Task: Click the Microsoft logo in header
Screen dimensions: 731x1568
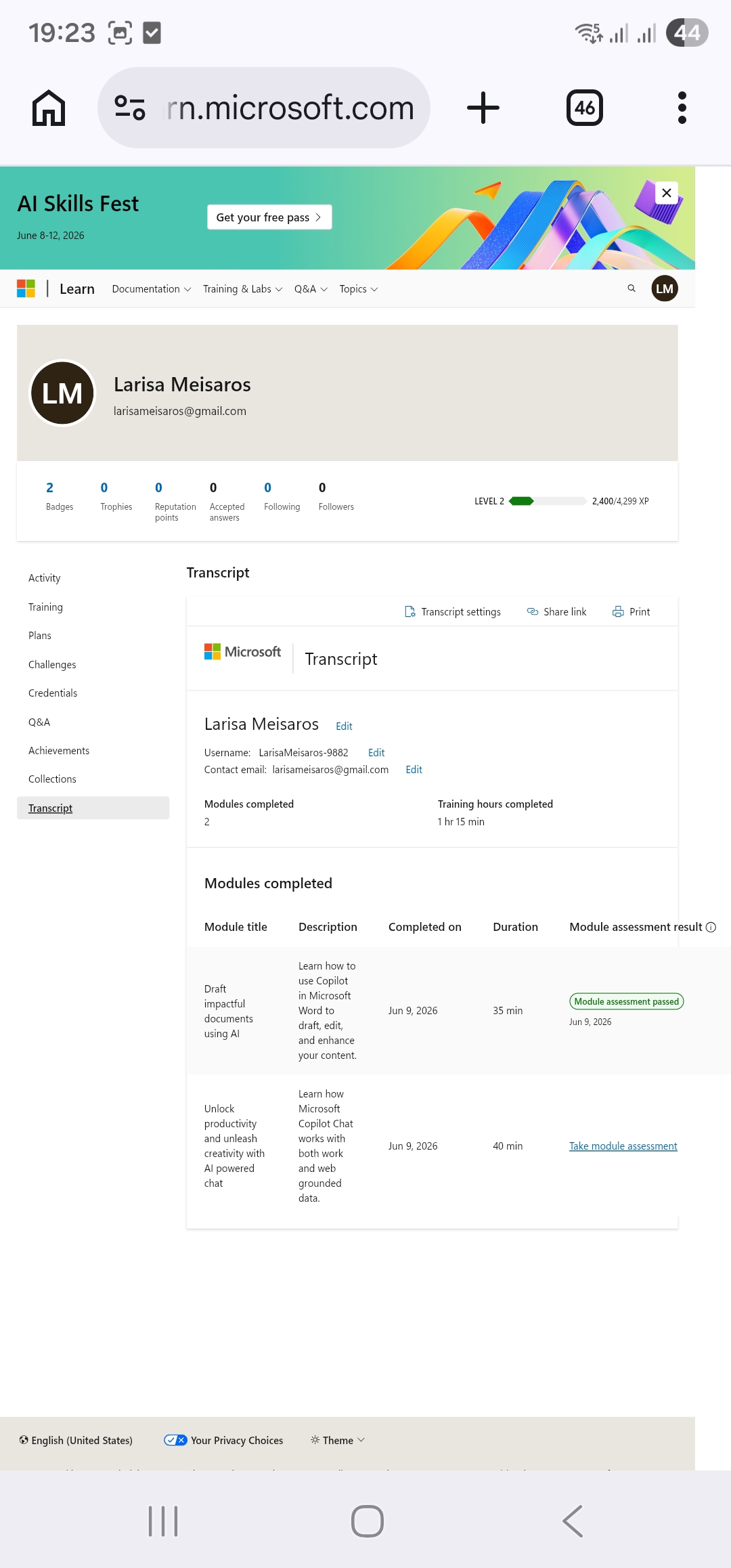Action: (26, 288)
